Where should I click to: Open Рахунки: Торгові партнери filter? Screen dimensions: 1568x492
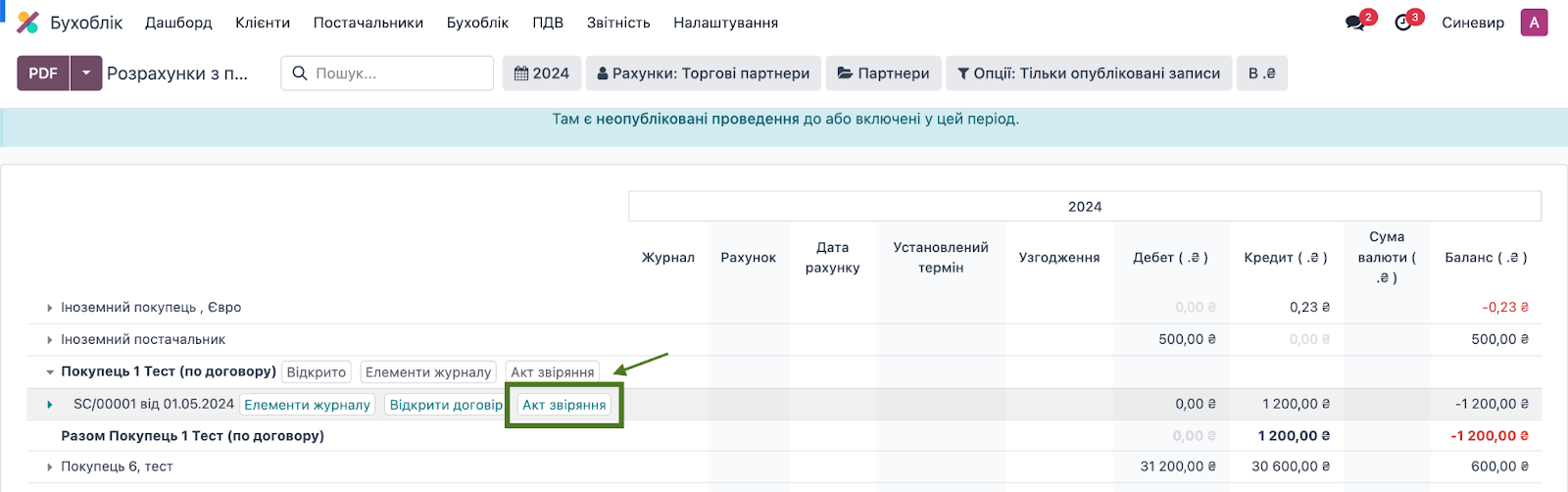click(x=703, y=74)
